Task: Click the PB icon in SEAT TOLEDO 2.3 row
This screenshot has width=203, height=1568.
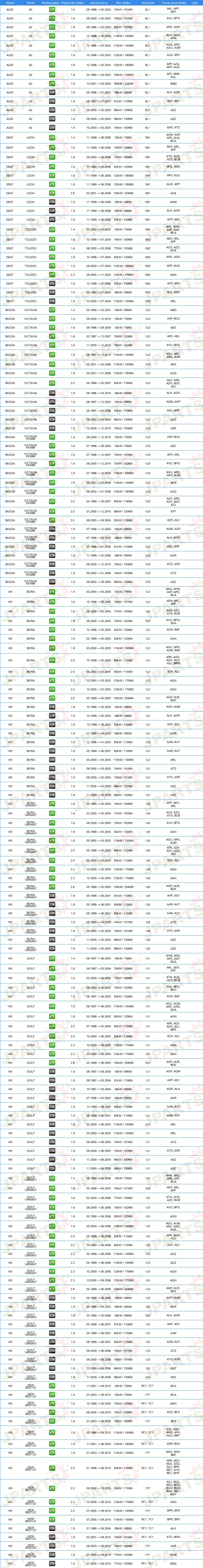Action: (52, 274)
